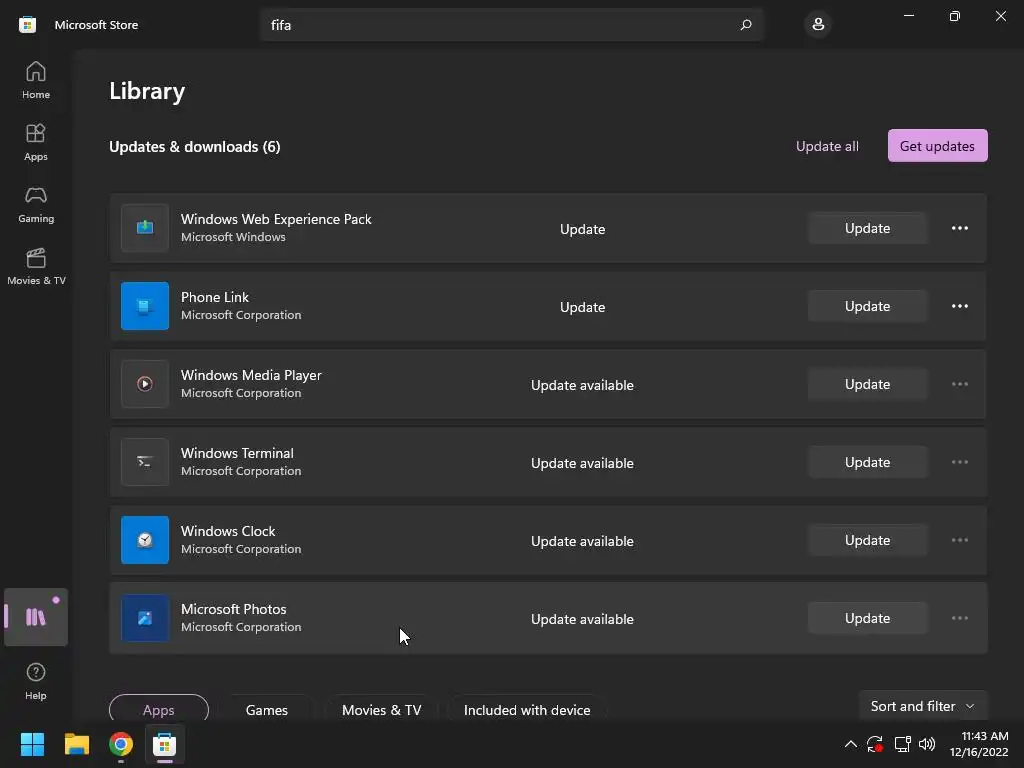This screenshot has width=1024, height=768.
Task: Click the 'Windows Clock' app name
Action: (228, 531)
